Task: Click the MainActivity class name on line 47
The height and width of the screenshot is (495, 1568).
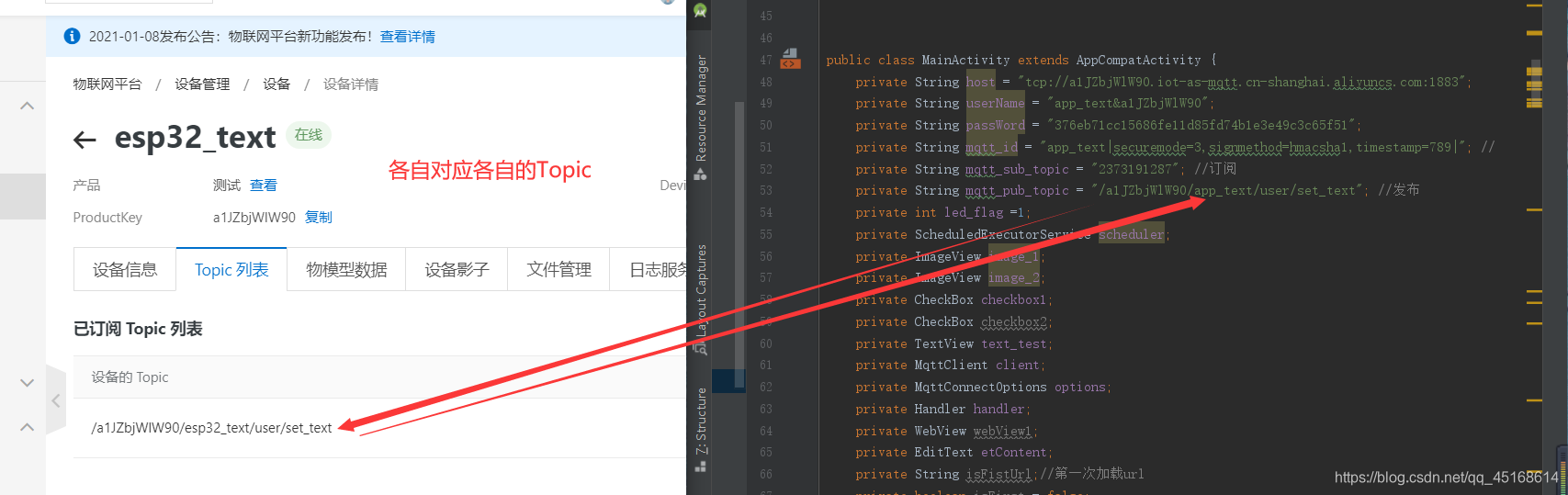Action: pos(965,60)
